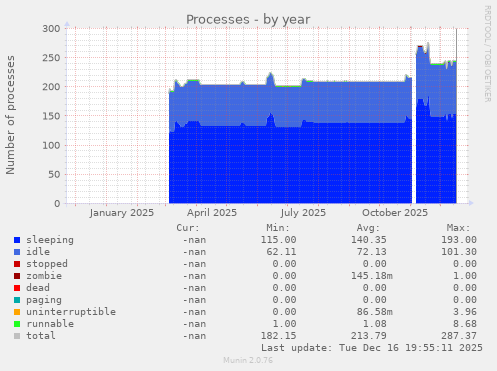
Task: Click the 'January 2025' x-axis label
Action: click(x=122, y=213)
